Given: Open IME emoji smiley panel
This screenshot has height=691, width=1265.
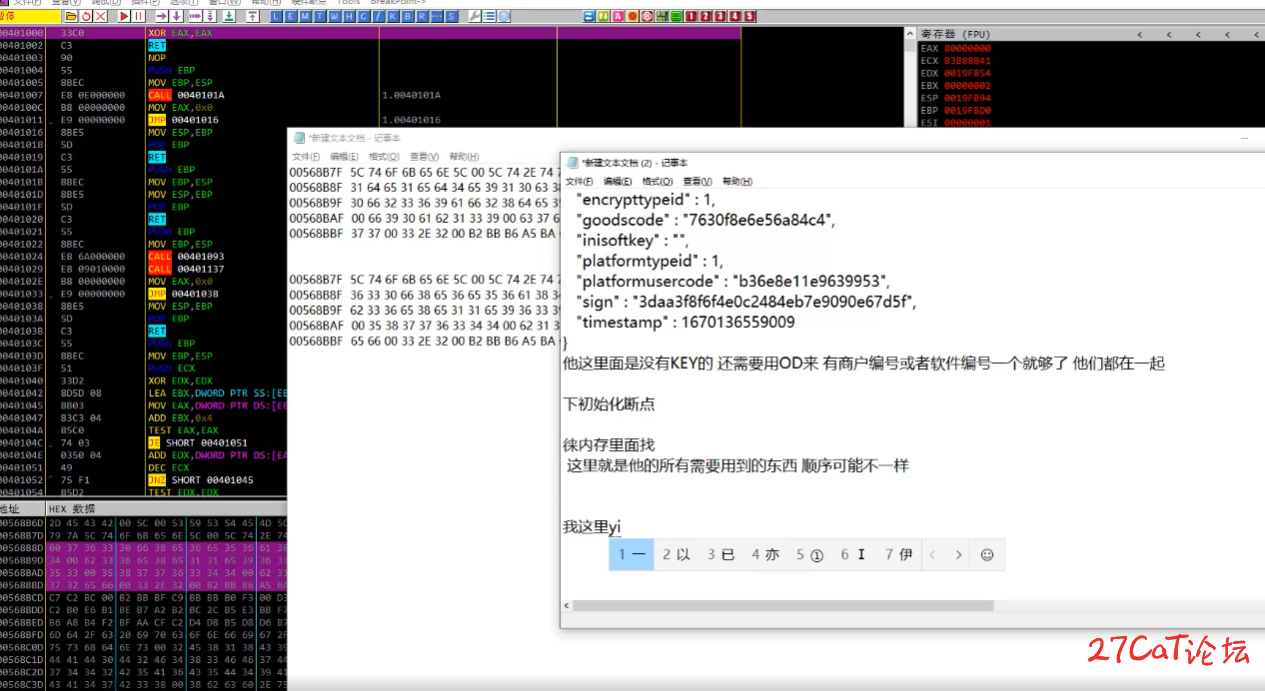Looking at the screenshot, I should pos(987,554).
